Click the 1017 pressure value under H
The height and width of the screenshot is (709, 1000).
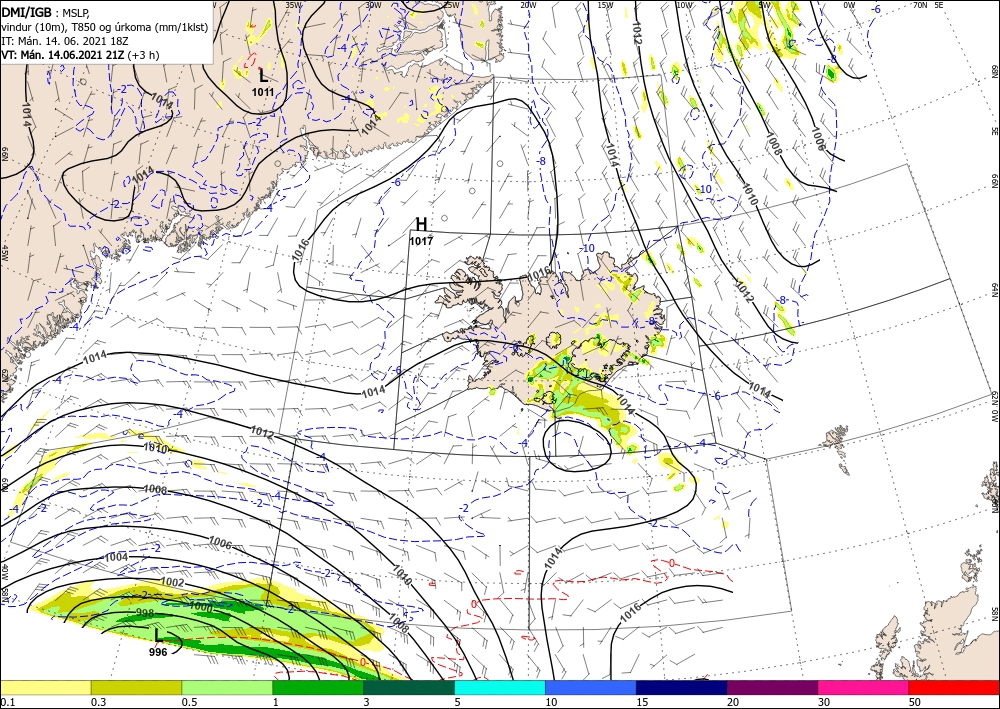click(x=421, y=241)
